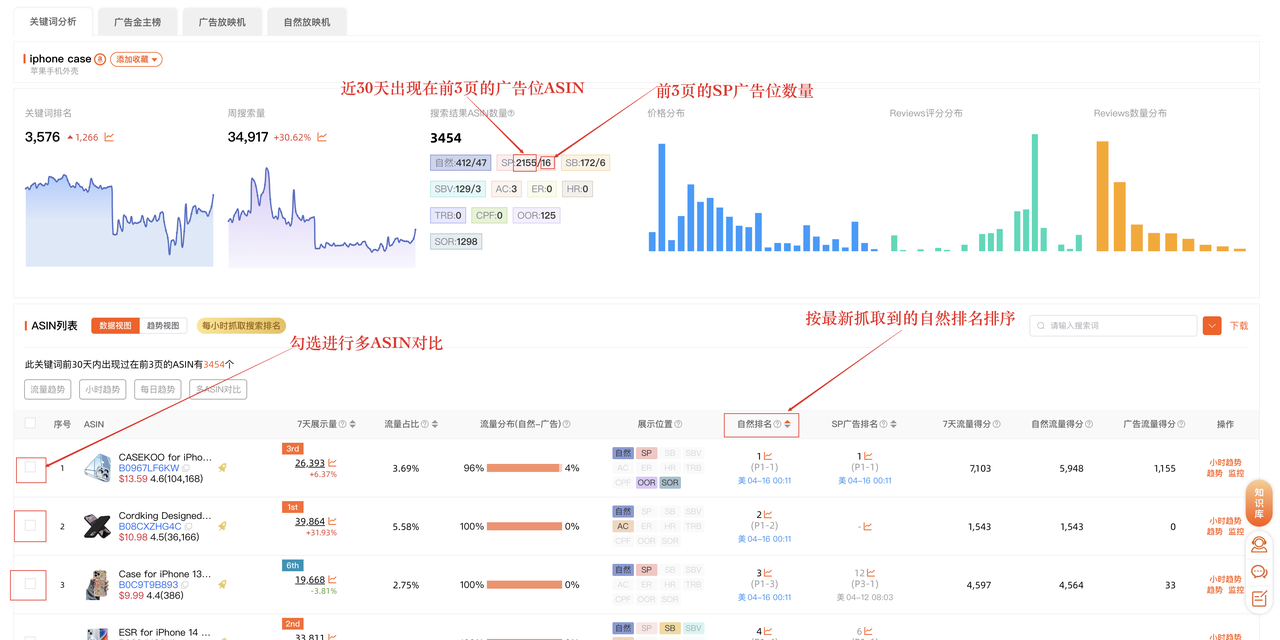Click the SOR:1298 tag
This screenshot has height=640, width=1280.
456,241
